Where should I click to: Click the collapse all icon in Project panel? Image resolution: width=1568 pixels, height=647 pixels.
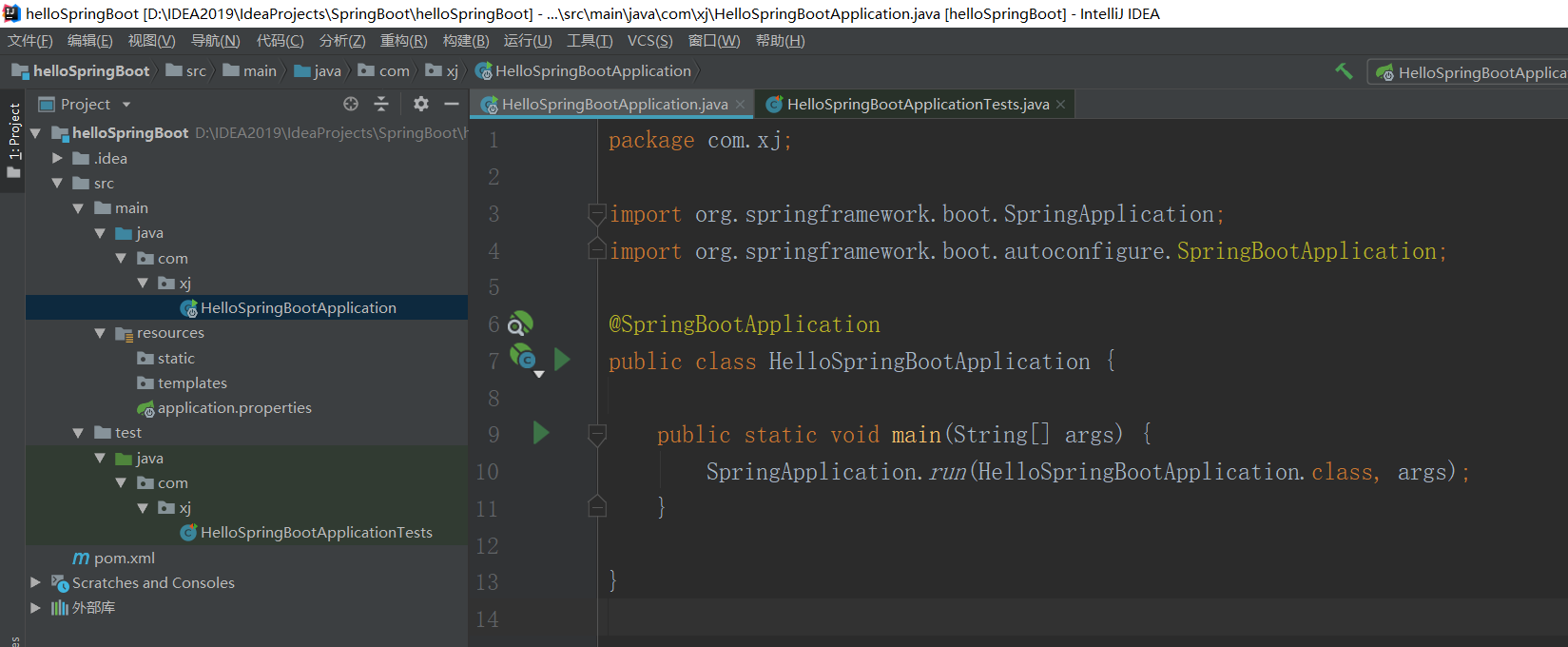(381, 104)
